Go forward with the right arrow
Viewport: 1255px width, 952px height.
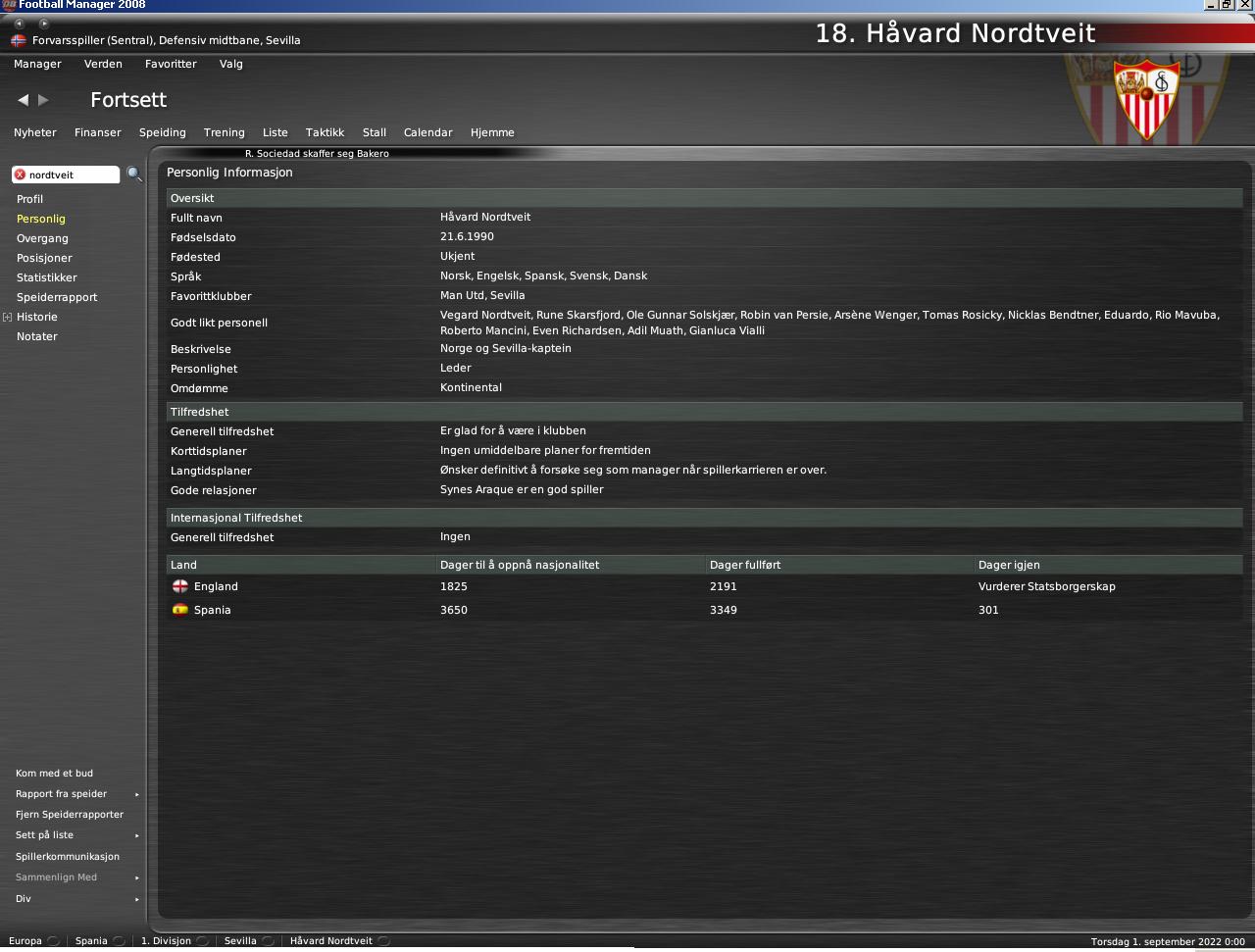coord(43,100)
